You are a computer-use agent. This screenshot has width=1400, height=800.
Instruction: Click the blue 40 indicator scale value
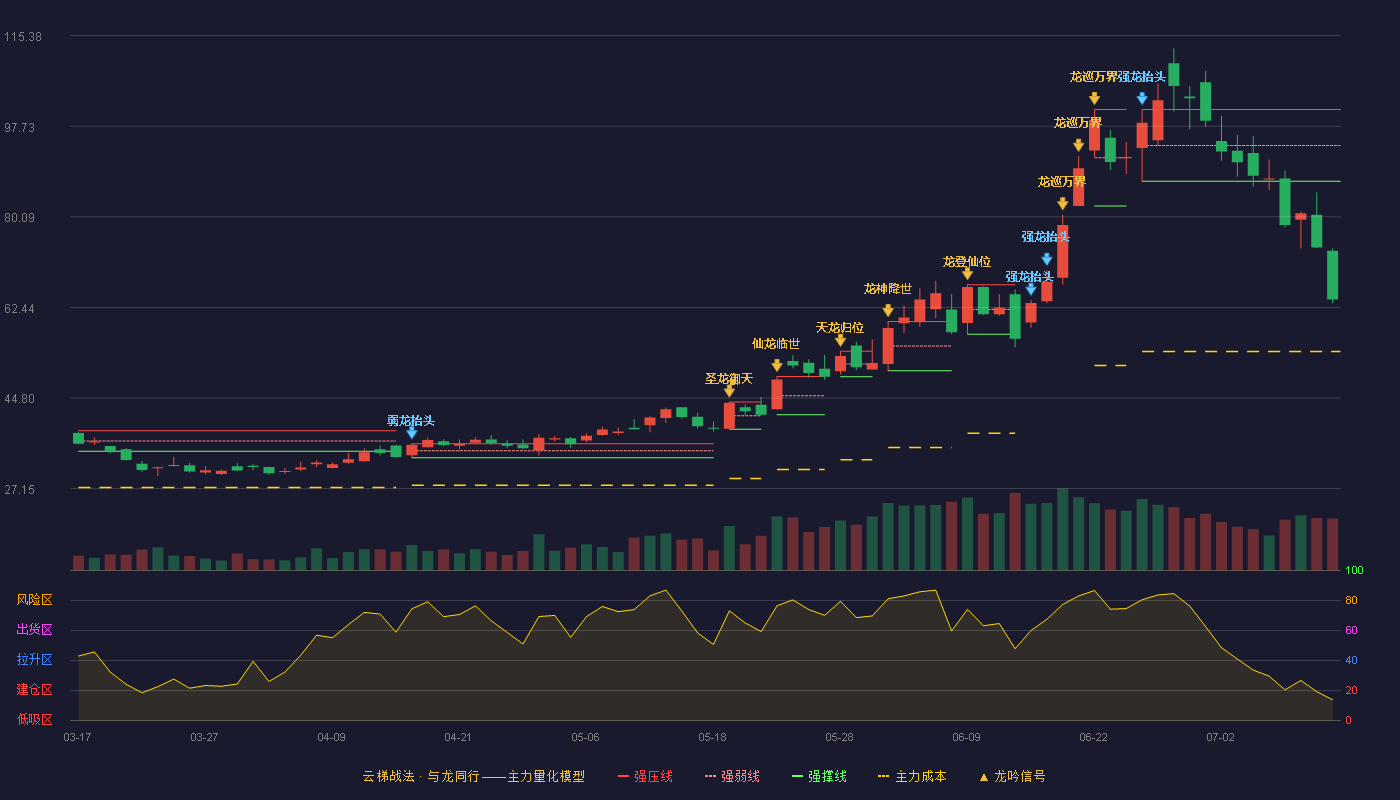click(1351, 660)
